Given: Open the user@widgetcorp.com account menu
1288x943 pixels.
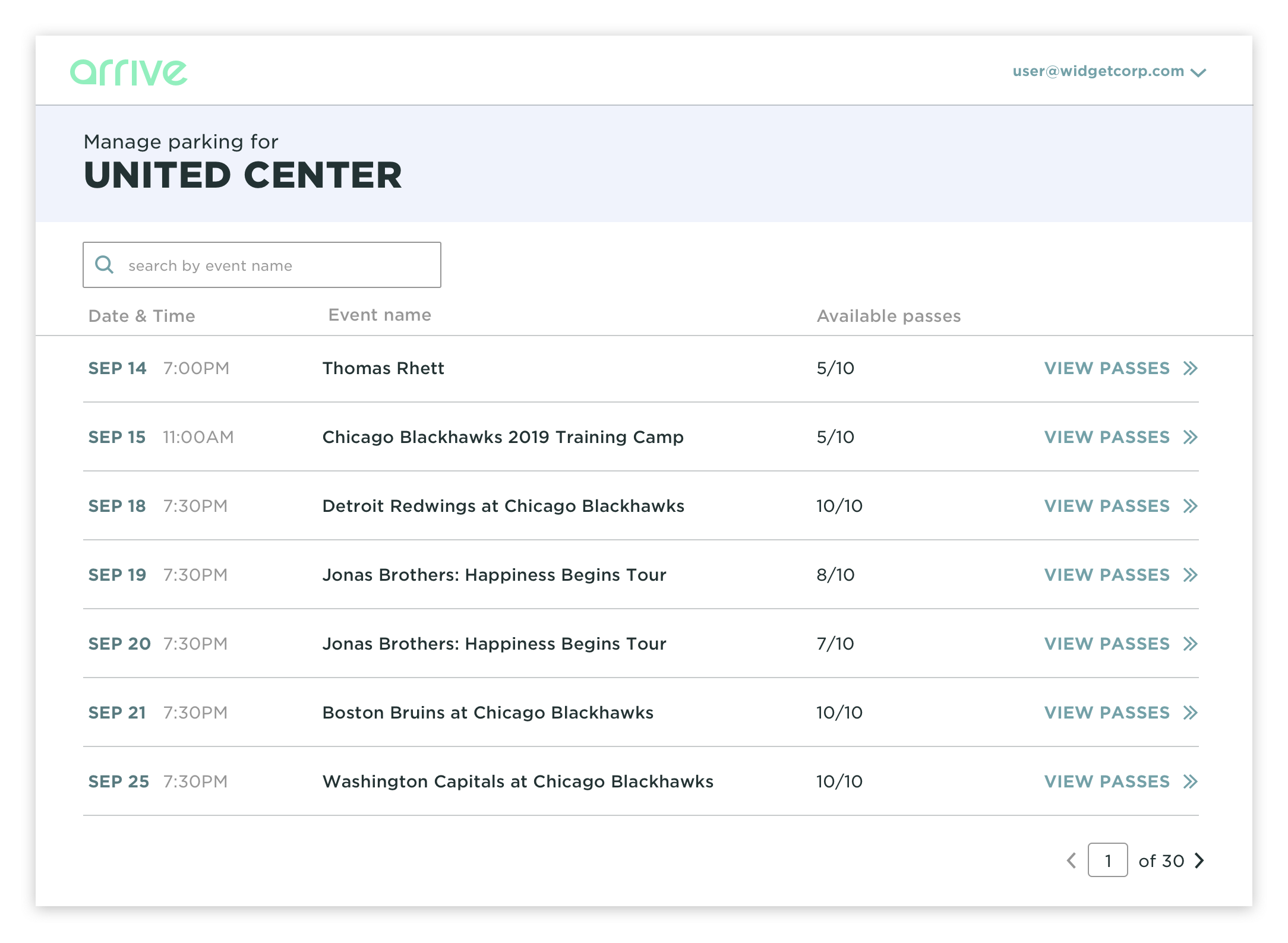Looking at the screenshot, I should click(1109, 71).
